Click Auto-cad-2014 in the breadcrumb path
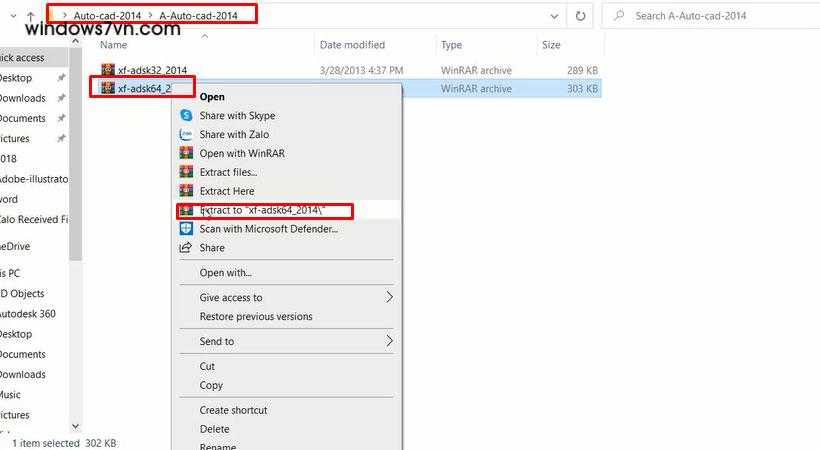Screen dimensions: 820x450 [107, 16]
